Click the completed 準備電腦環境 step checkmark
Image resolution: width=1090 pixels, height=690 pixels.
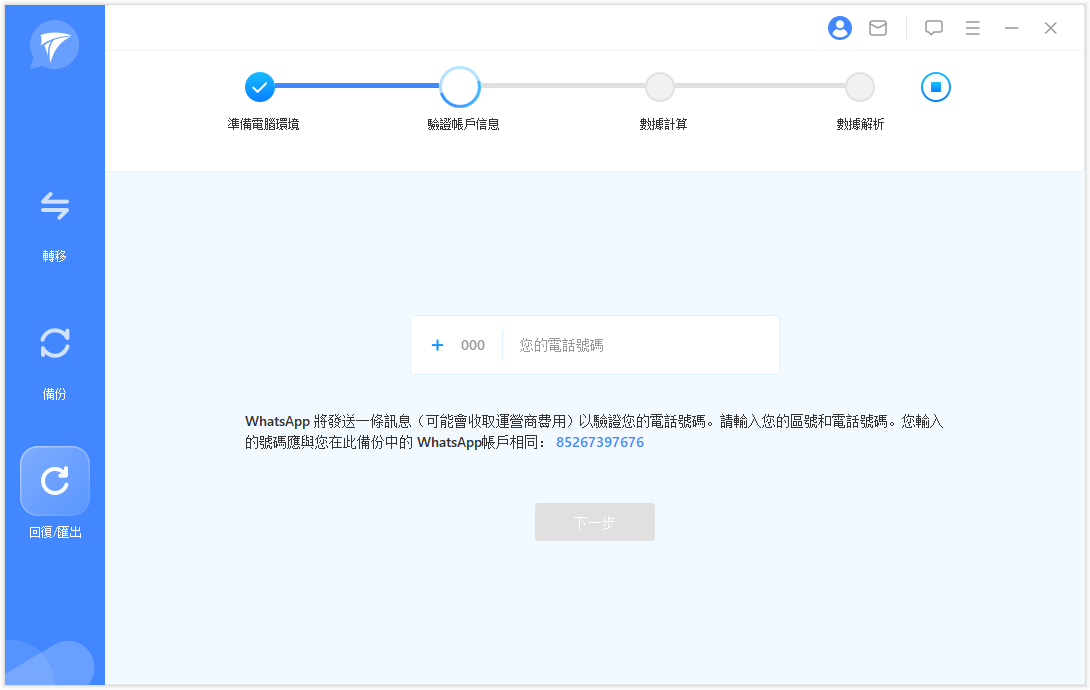(x=260, y=87)
